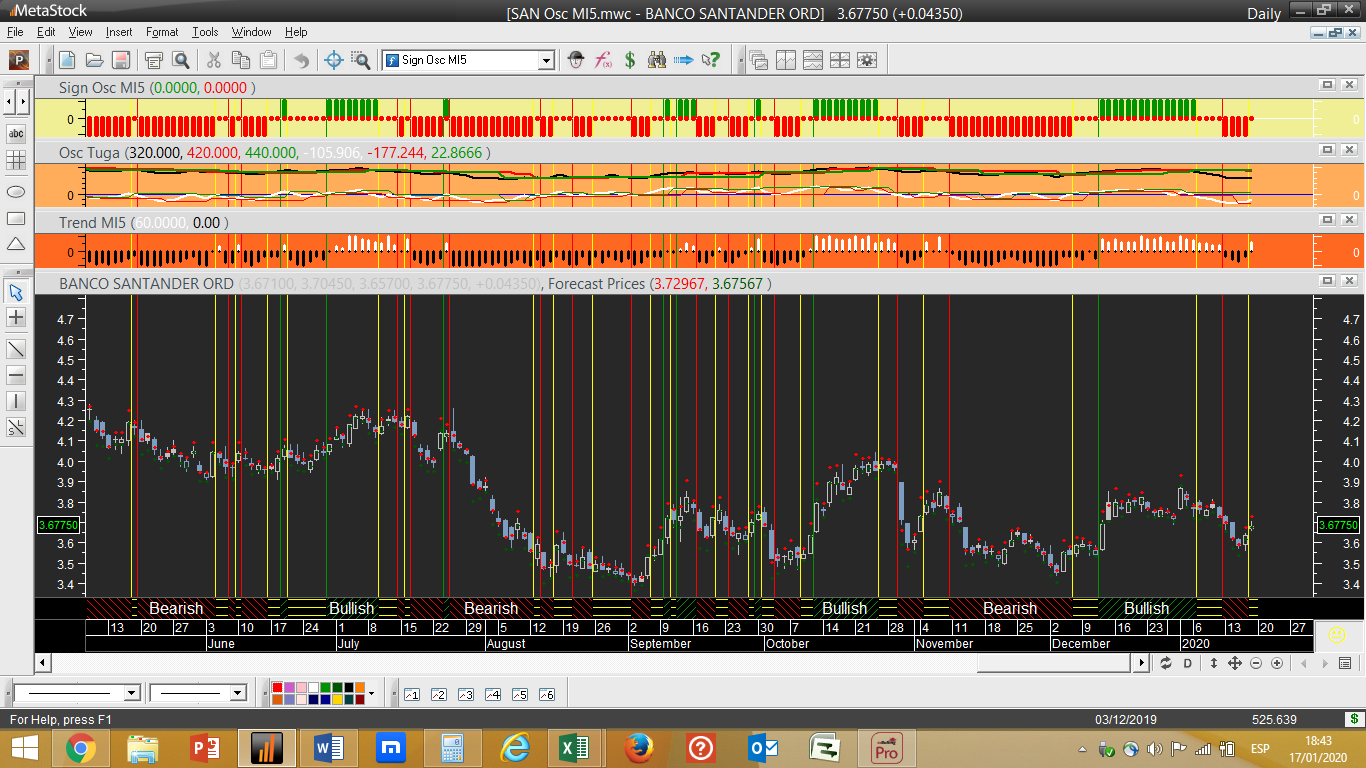Open the Format menu
Viewport: 1366px width, 768px height.
[162, 32]
